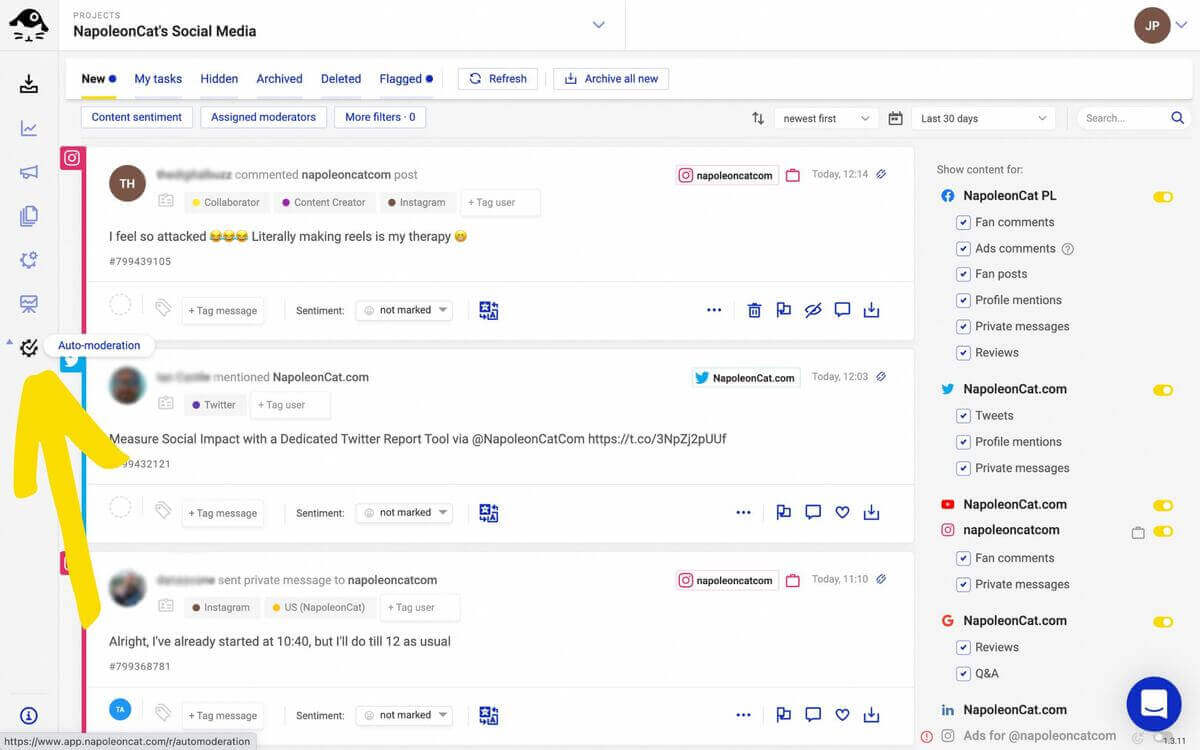This screenshot has height=750, width=1200.
Task: Flag the Twitter mention message
Action: [784, 512]
